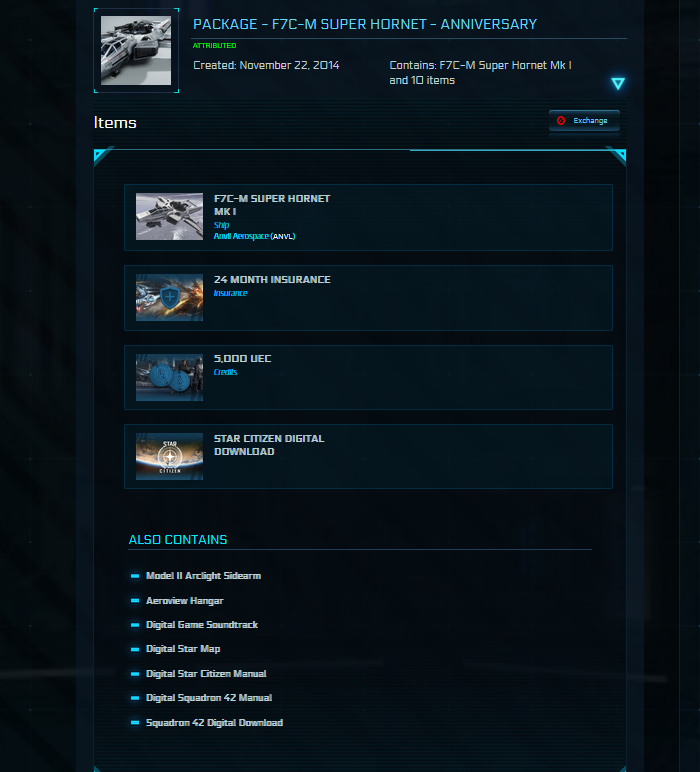Screen dimensions: 700x772
Task: Click the F7C-M Super Hornet Mk I ship image
Action: 169,217
